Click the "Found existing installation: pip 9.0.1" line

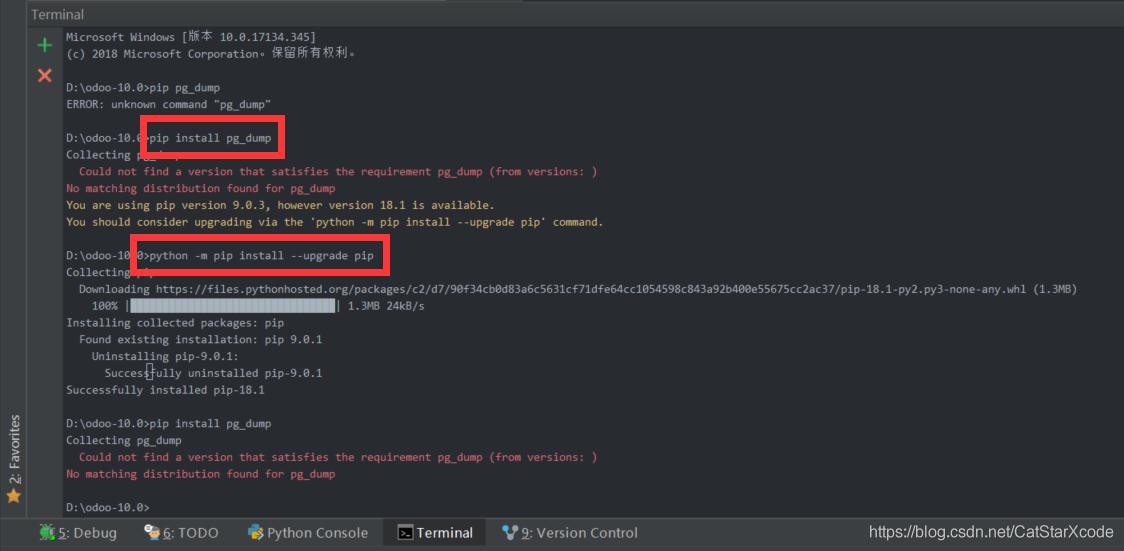(x=200, y=340)
